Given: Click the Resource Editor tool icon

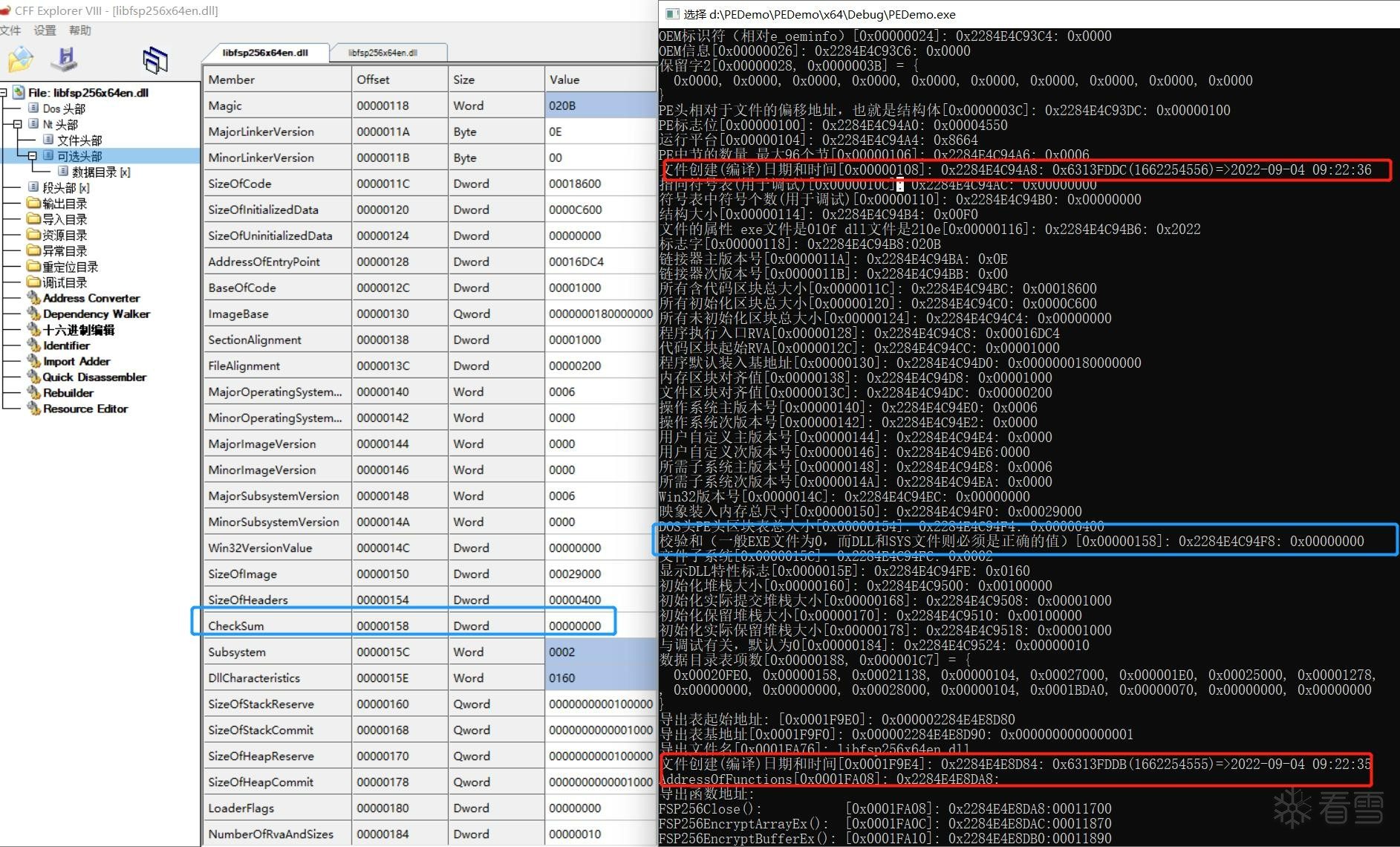Looking at the screenshot, I should (x=33, y=409).
